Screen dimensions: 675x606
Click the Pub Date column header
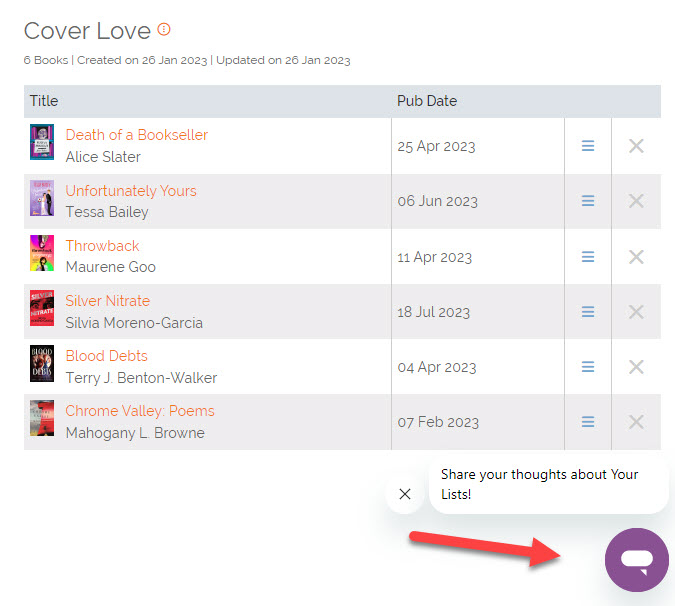click(x=427, y=101)
